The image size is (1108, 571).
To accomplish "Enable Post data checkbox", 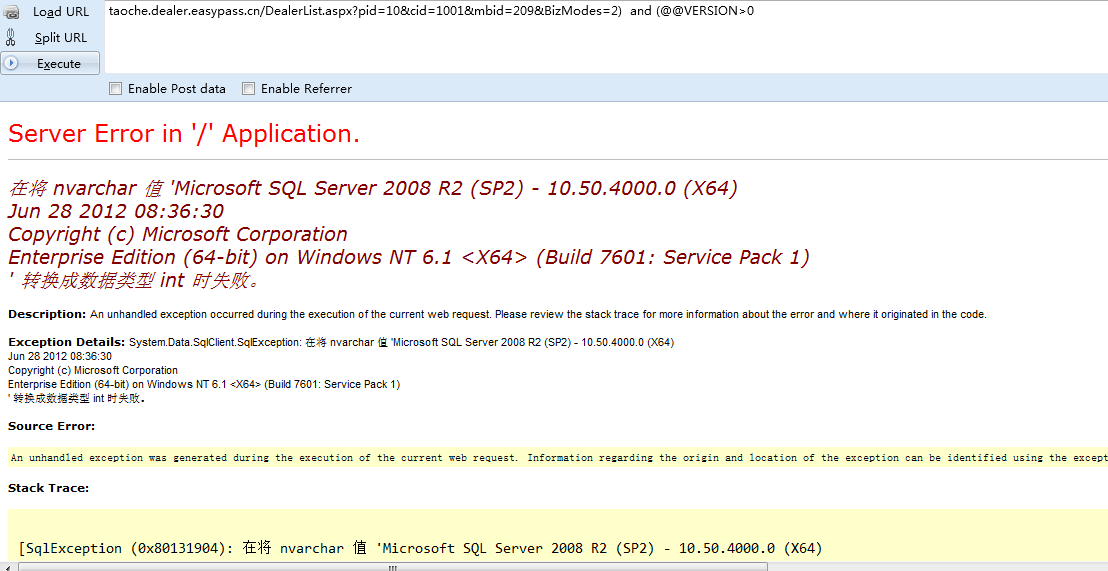I will tap(115, 88).
